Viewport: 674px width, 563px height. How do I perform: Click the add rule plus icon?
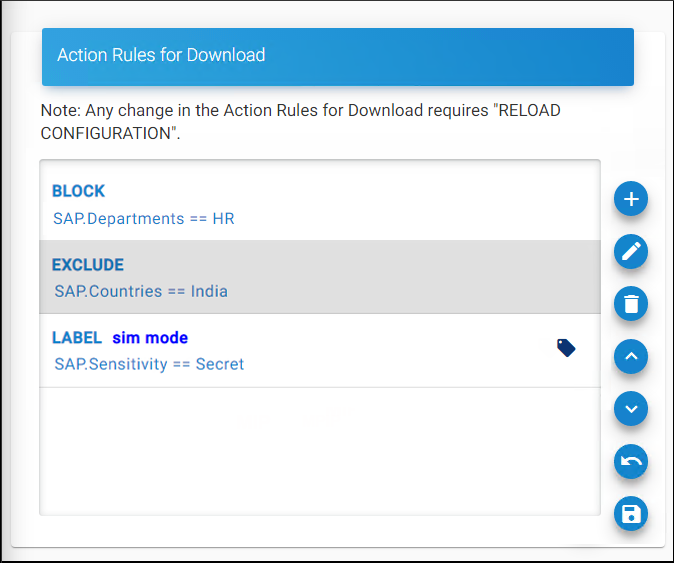(x=631, y=199)
